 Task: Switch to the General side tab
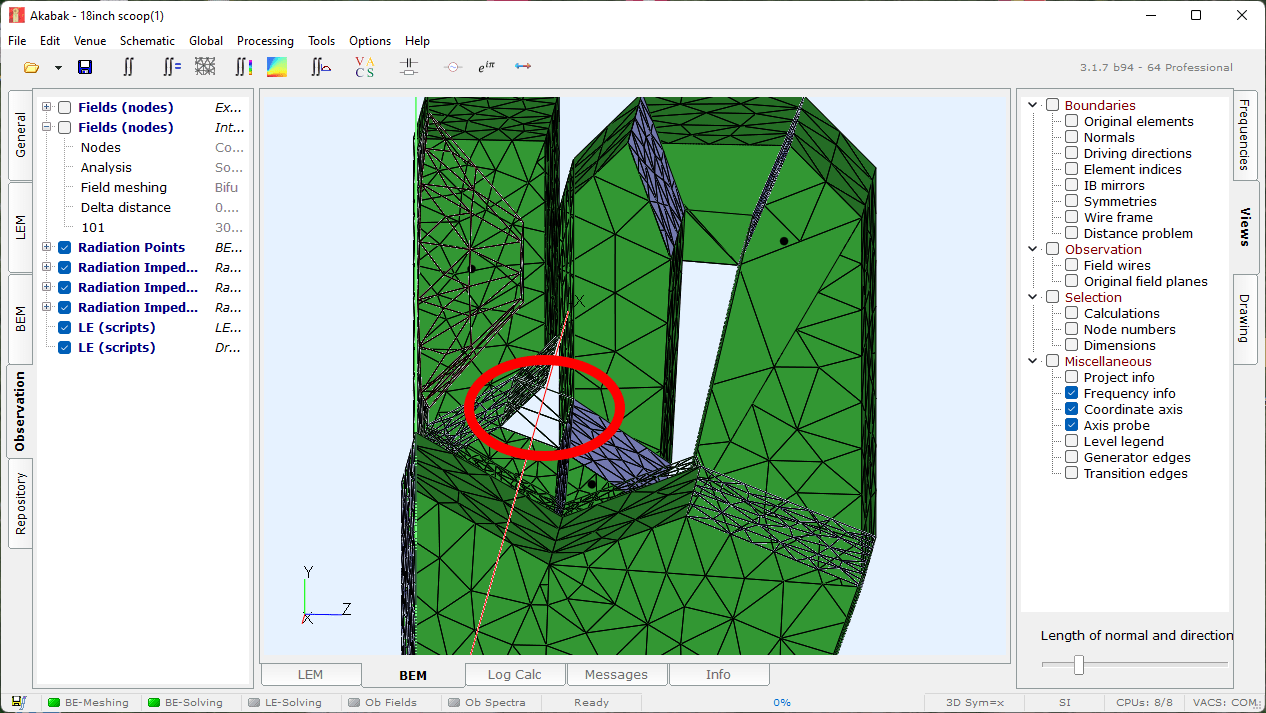pos(20,135)
